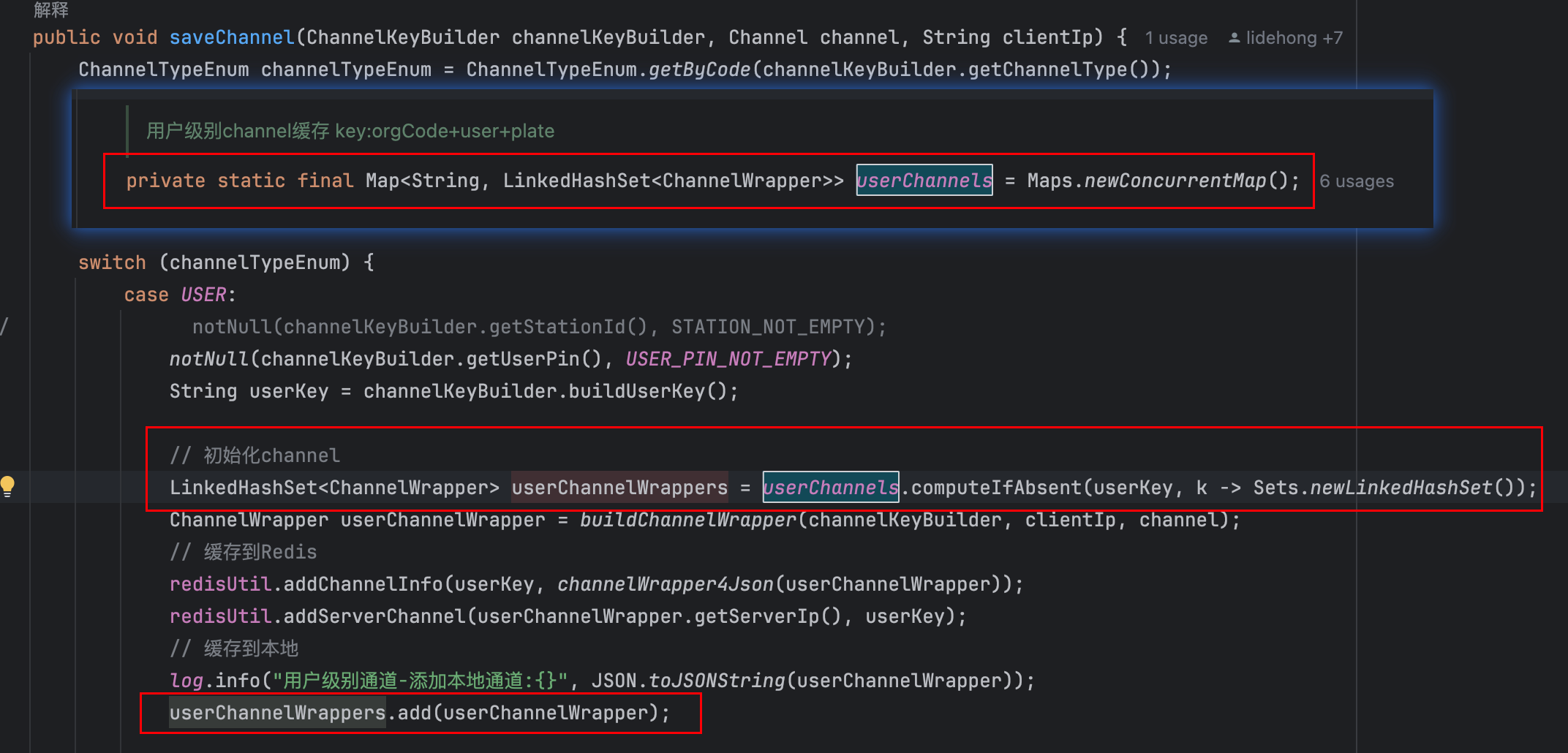1568x753 pixels.
Task: Click the newLinkedHashSet method reference
Action: [1401, 488]
